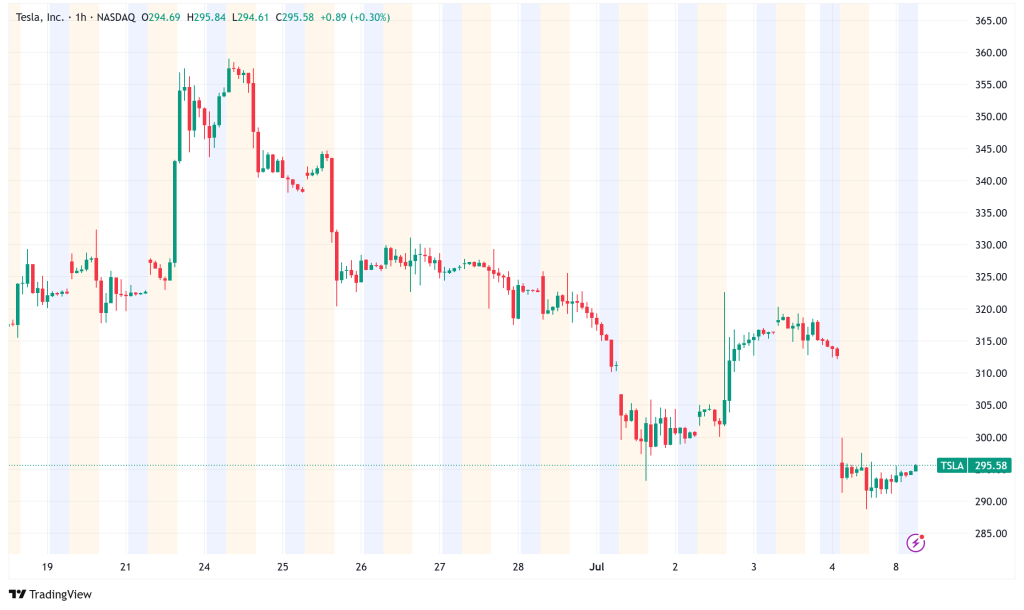Click the 300.00 price axis label
Image resolution: width=1024 pixels, height=610 pixels.
pyautogui.click(x=991, y=438)
